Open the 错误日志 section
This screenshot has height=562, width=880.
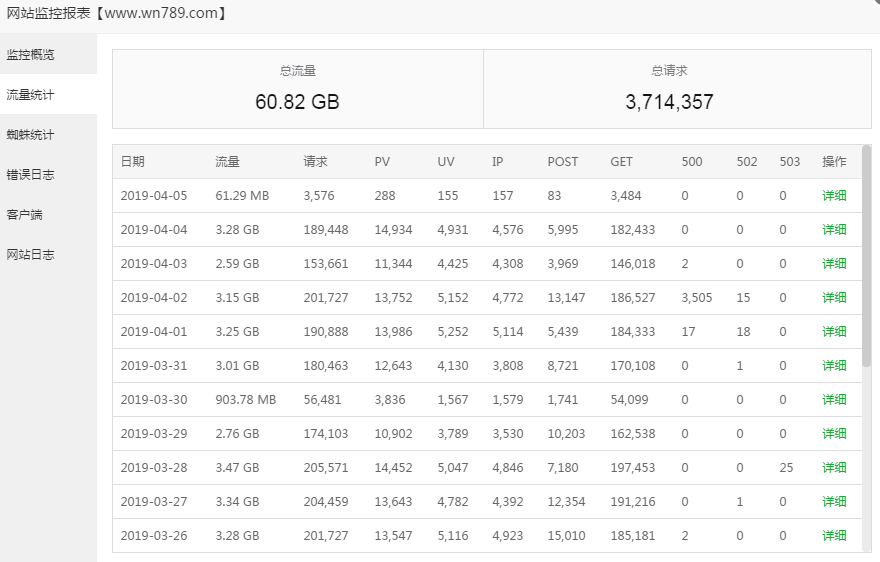coord(31,174)
